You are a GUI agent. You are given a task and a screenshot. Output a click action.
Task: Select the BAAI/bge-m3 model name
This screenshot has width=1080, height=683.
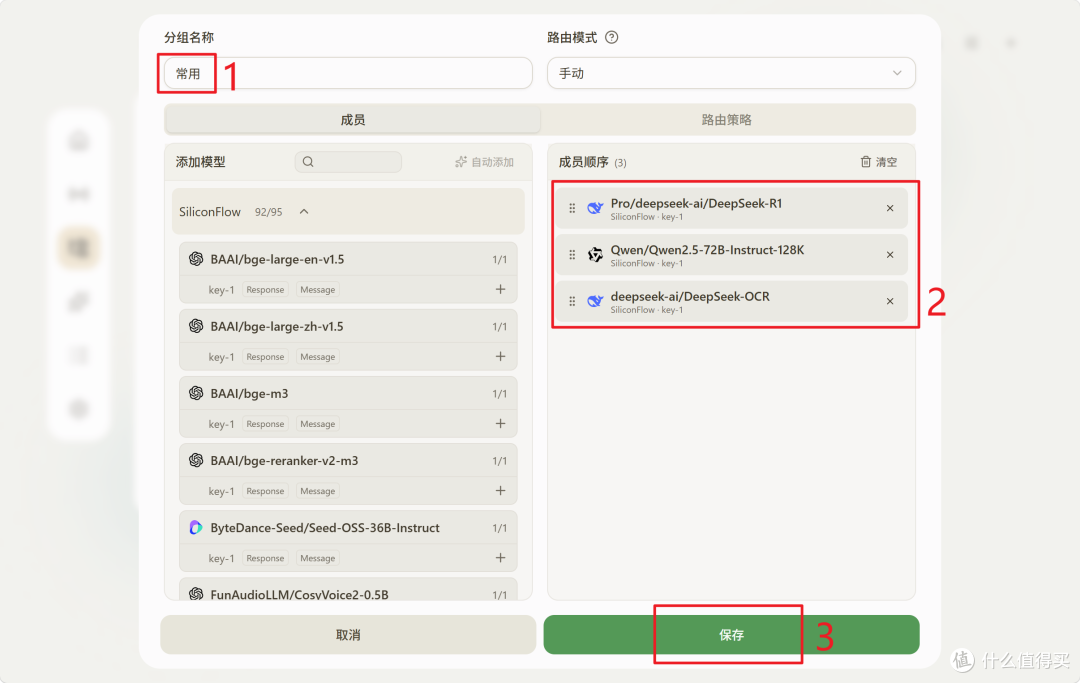coord(249,394)
